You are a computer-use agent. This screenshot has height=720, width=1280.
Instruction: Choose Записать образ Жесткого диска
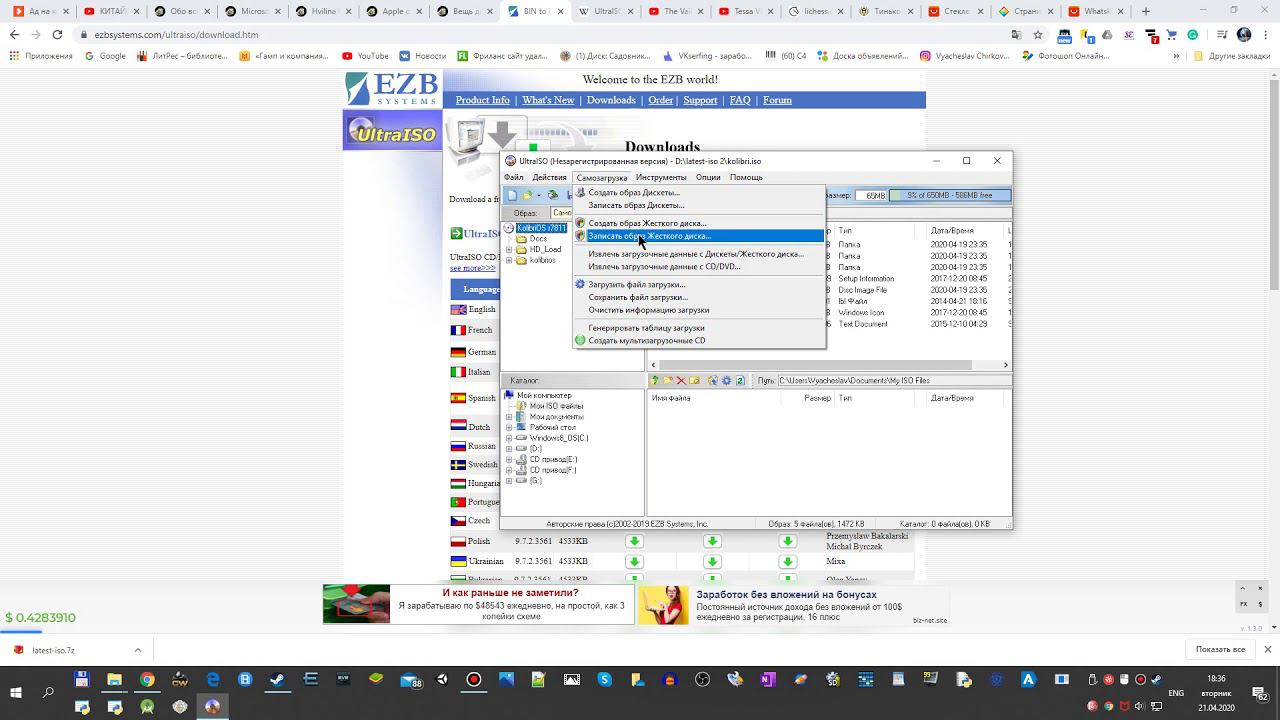[698, 236]
